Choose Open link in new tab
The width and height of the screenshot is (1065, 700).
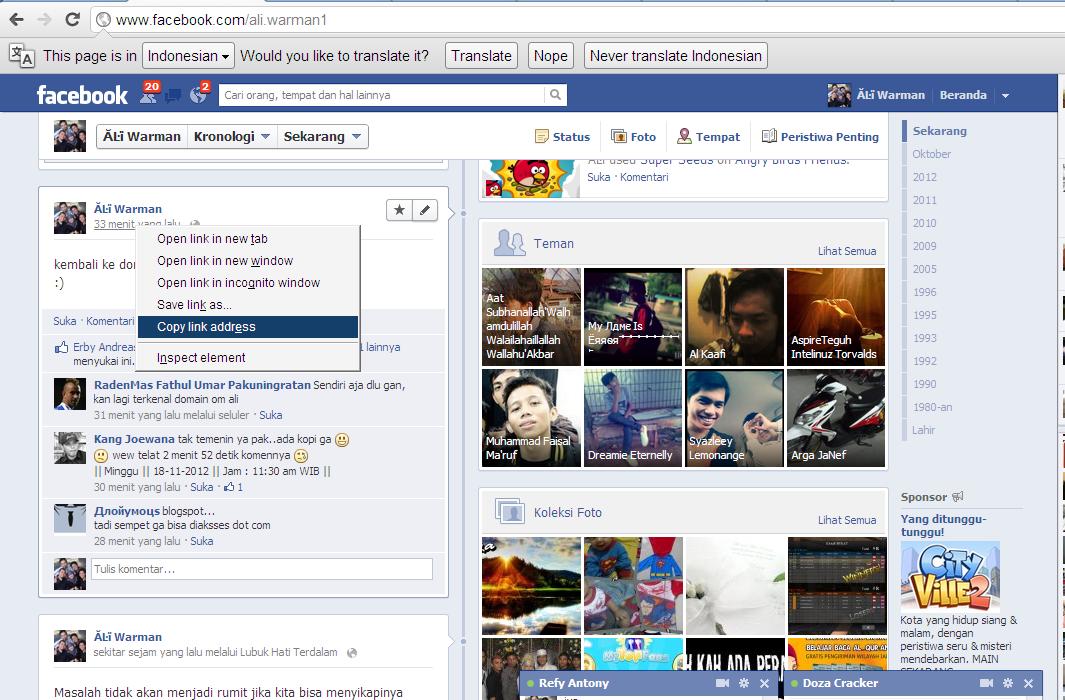(248, 239)
